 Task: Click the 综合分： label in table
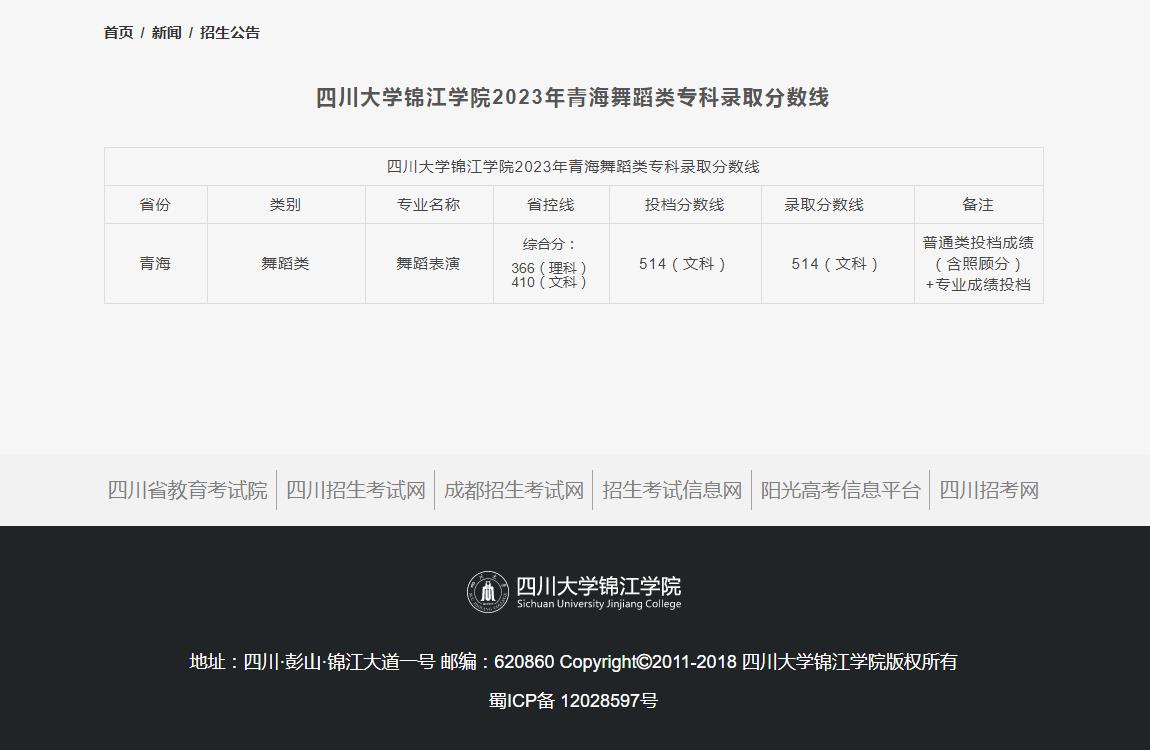point(550,244)
